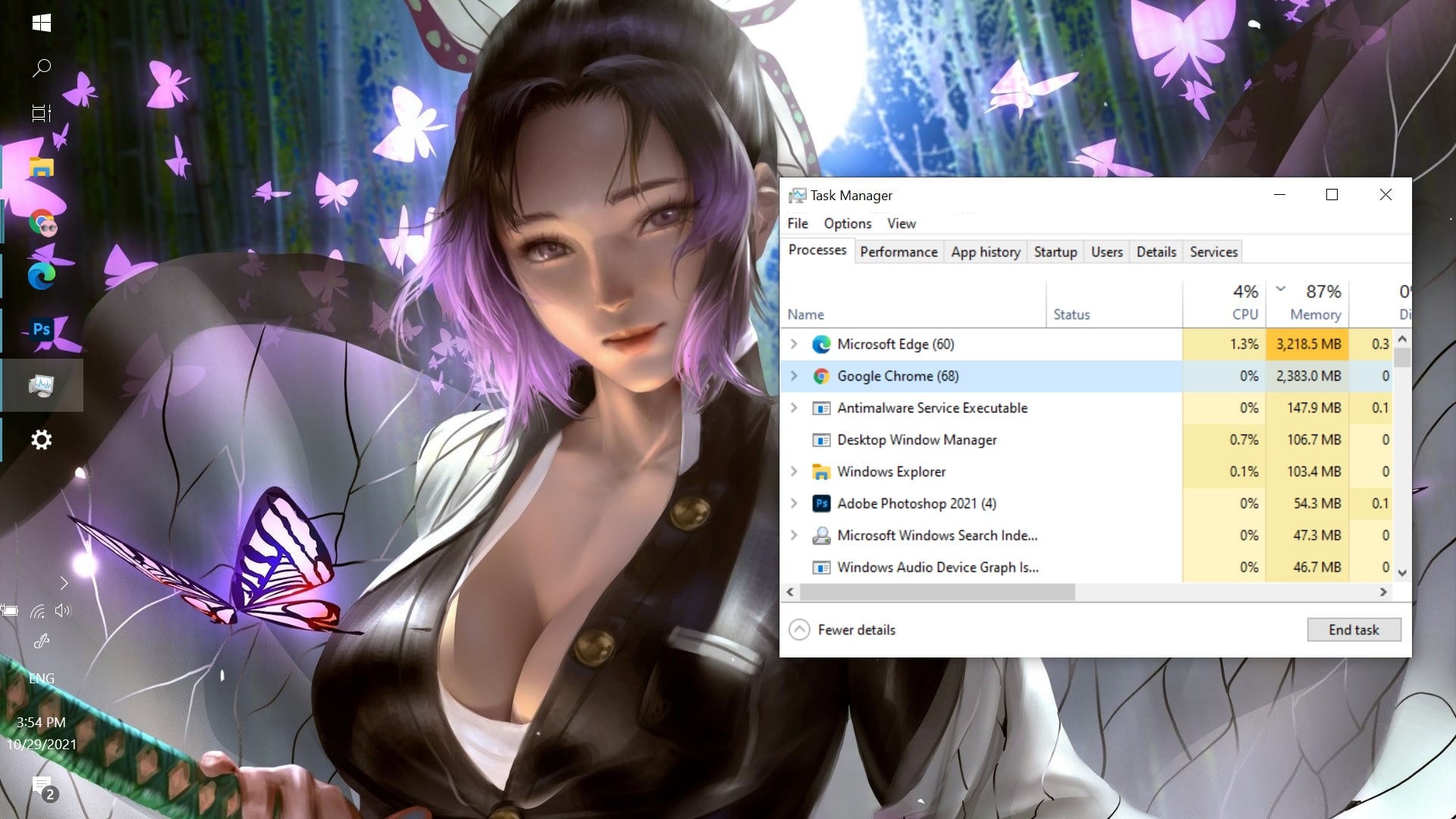Viewport: 1456px width, 819px height.
Task: Click the Windows Audio Device Graph icon
Action: point(821,567)
